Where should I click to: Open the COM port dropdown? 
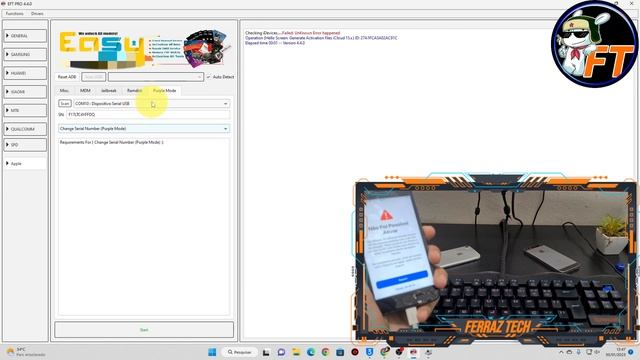151,104
